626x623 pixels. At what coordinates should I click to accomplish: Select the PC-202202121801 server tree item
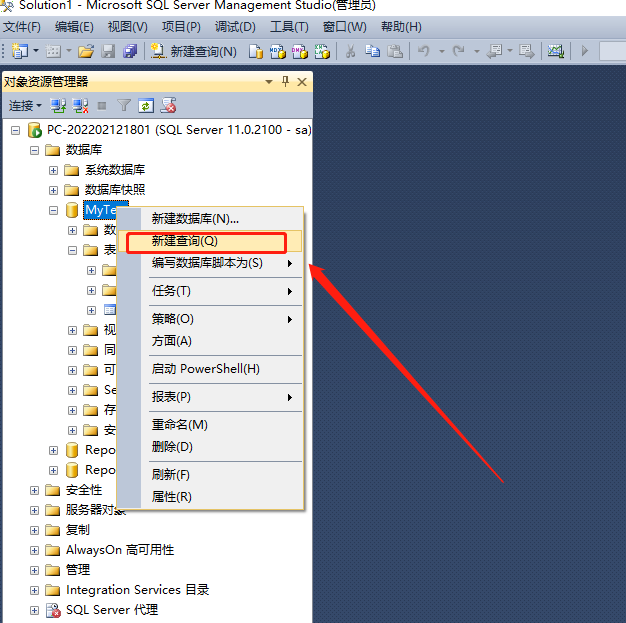pyautogui.click(x=179, y=130)
